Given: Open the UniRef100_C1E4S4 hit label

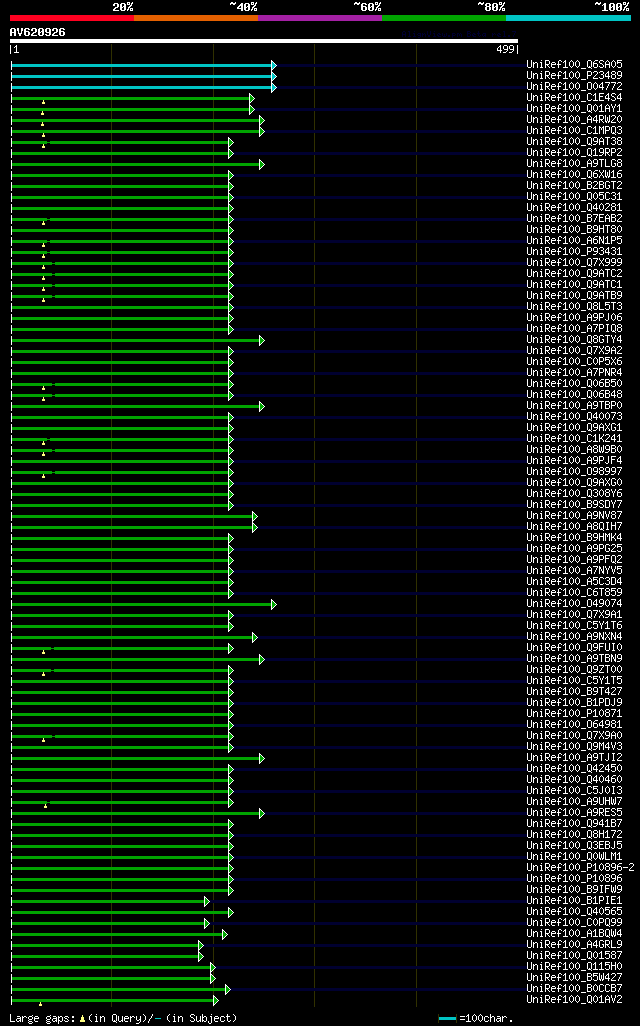Looking at the screenshot, I should click(575, 97).
